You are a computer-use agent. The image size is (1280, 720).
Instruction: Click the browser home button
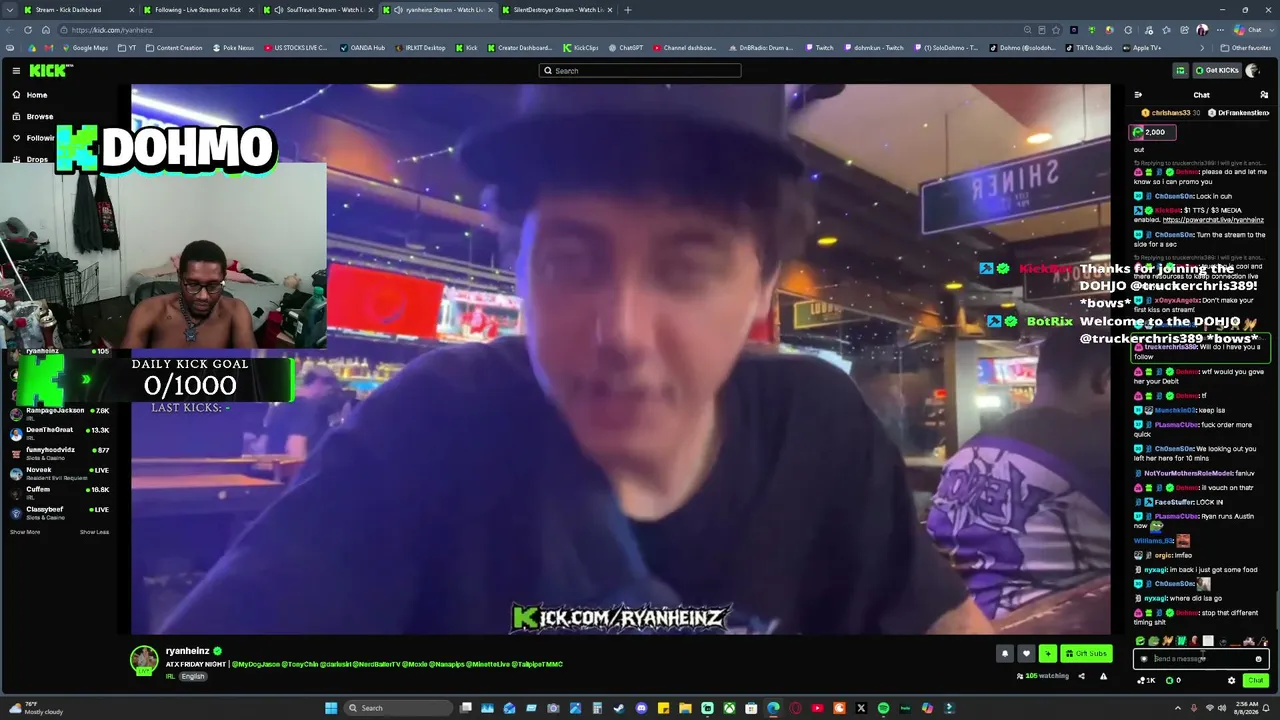click(45, 30)
